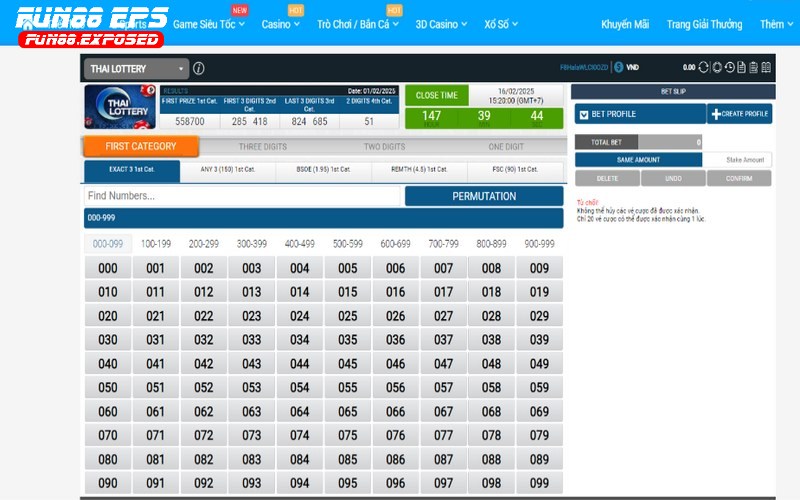Pick number 066 in the grid
This screenshot has width=800, height=500.
pyautogui.click(x=395, y=412)
